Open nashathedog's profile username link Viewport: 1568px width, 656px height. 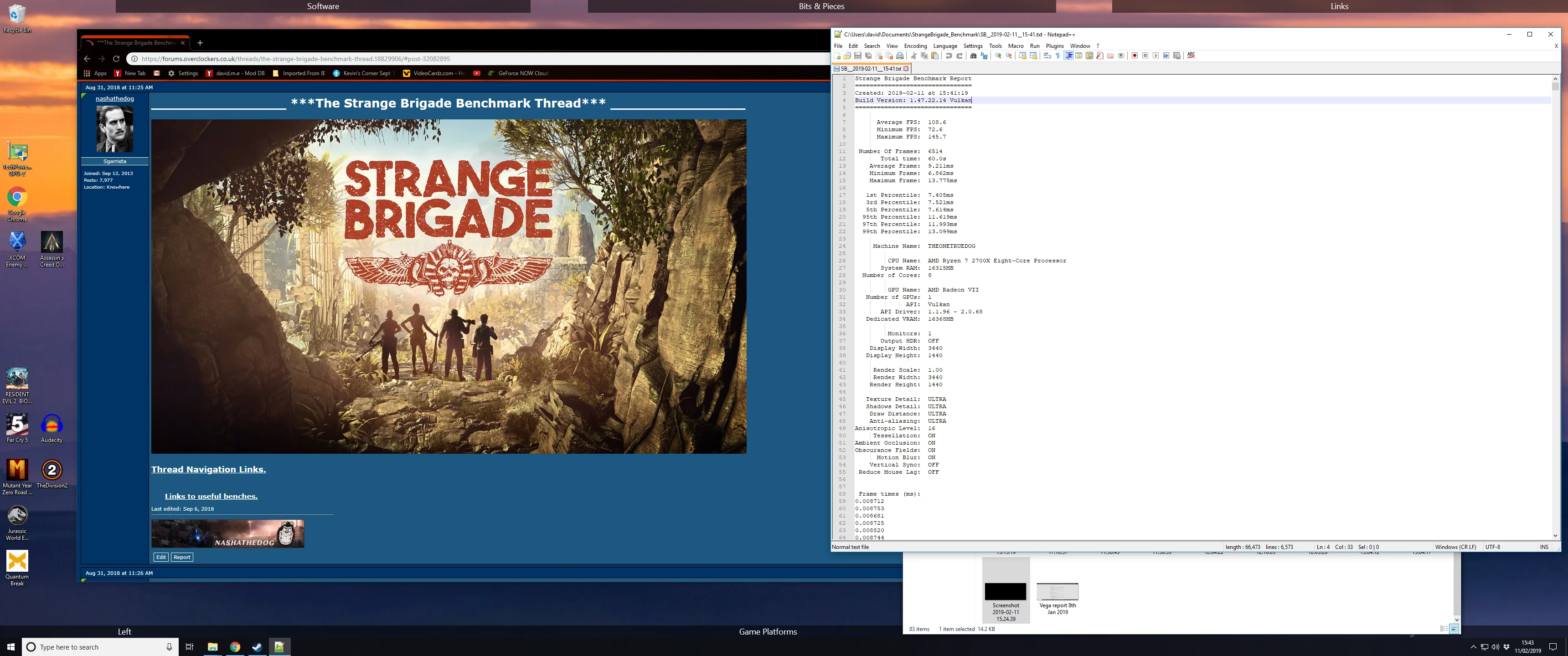pyautogui.click(x=114, y=98)
